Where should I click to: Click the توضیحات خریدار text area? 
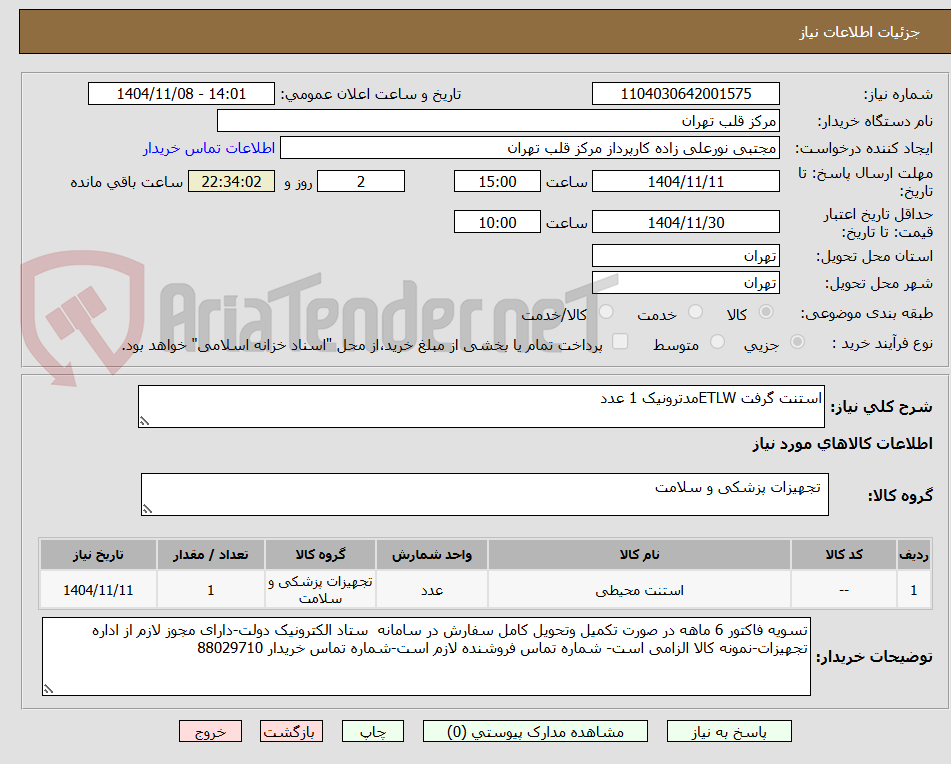(x=426, y=657)
